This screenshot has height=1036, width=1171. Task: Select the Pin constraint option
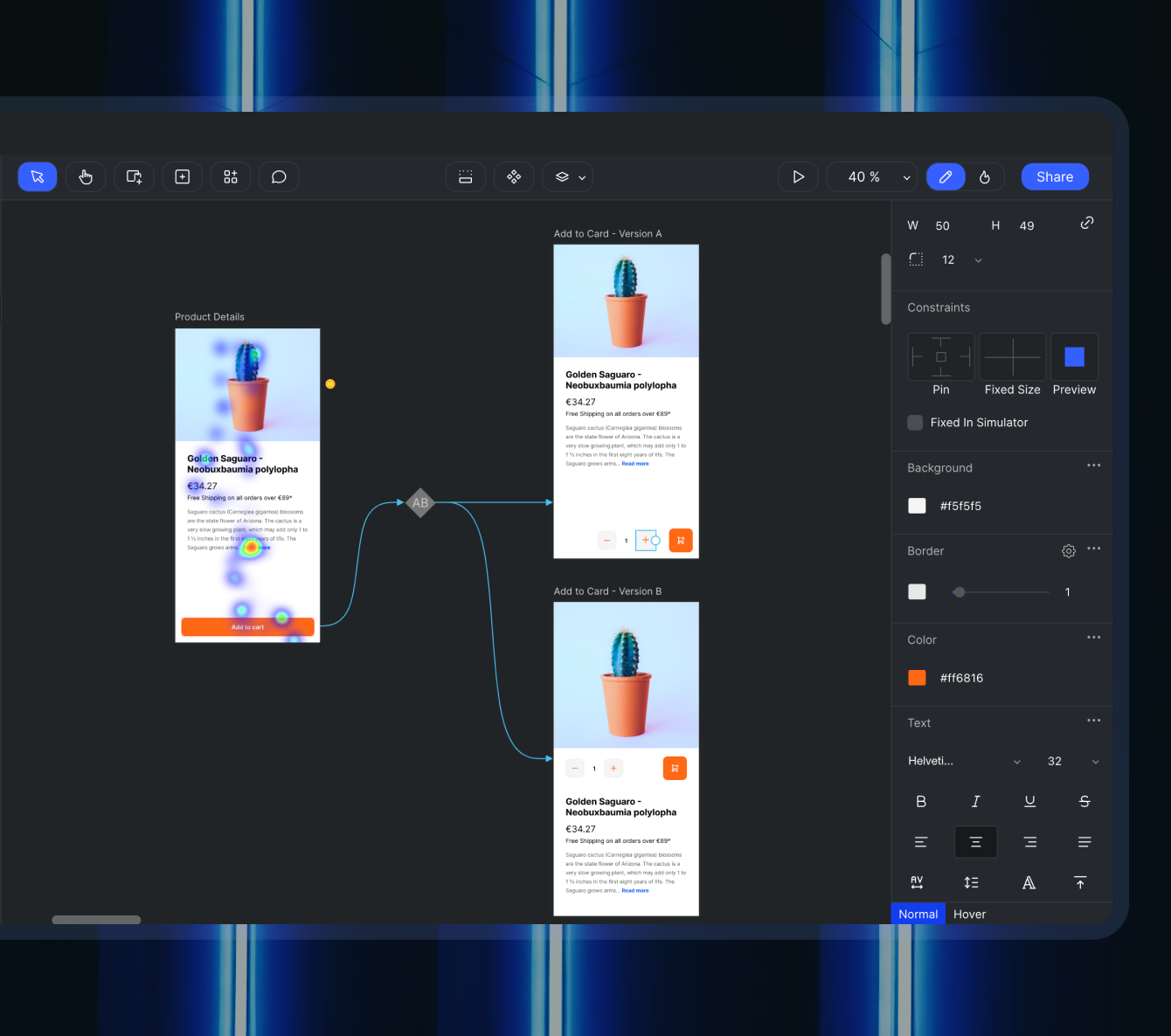click(940, 357)
